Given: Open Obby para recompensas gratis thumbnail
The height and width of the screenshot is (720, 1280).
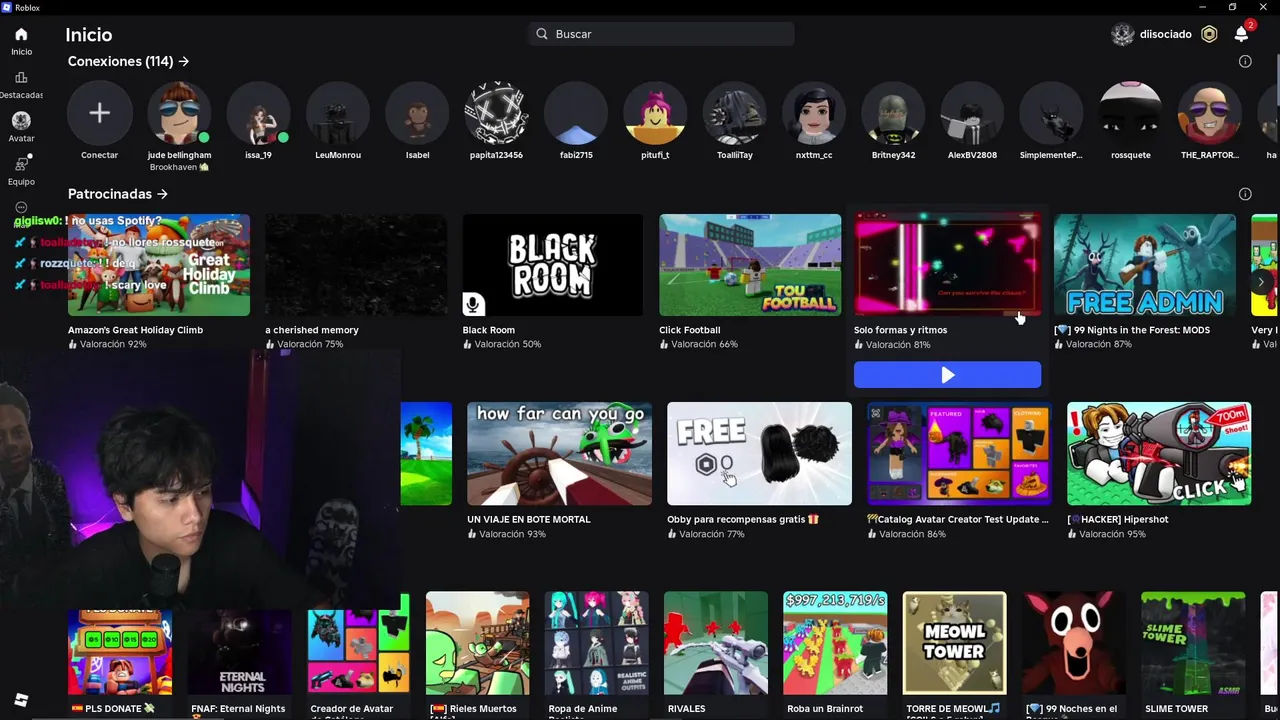Looking at the screenshot, I should (x=759, y=454).
